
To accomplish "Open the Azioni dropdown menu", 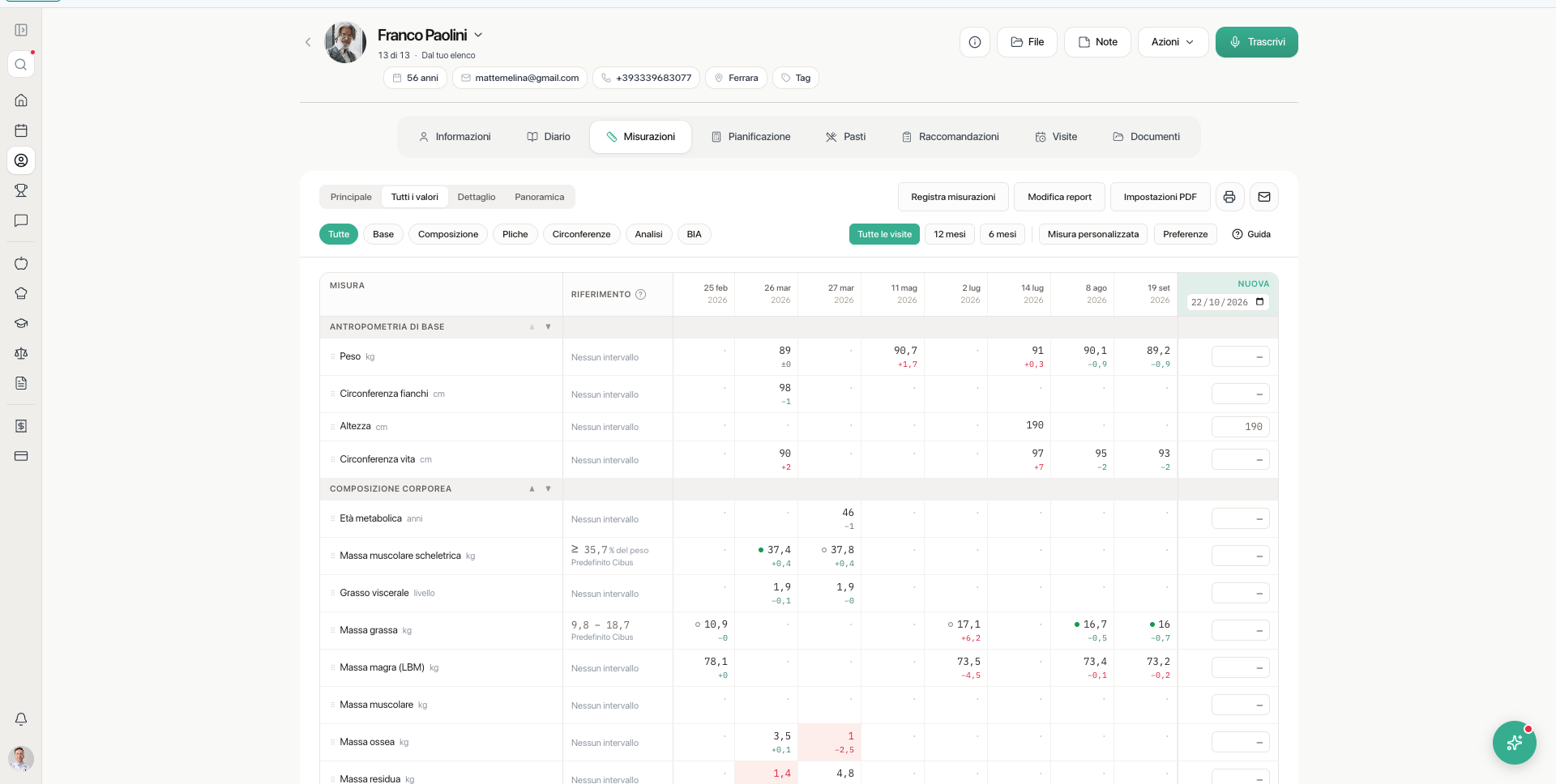I will (1173, 42).
